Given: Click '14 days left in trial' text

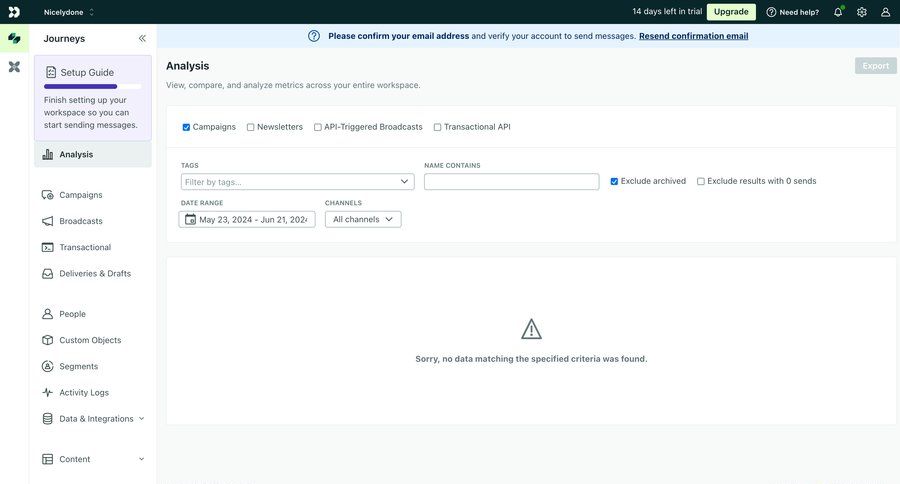Looking at the screenshot, I should click(x=667, y=11).
